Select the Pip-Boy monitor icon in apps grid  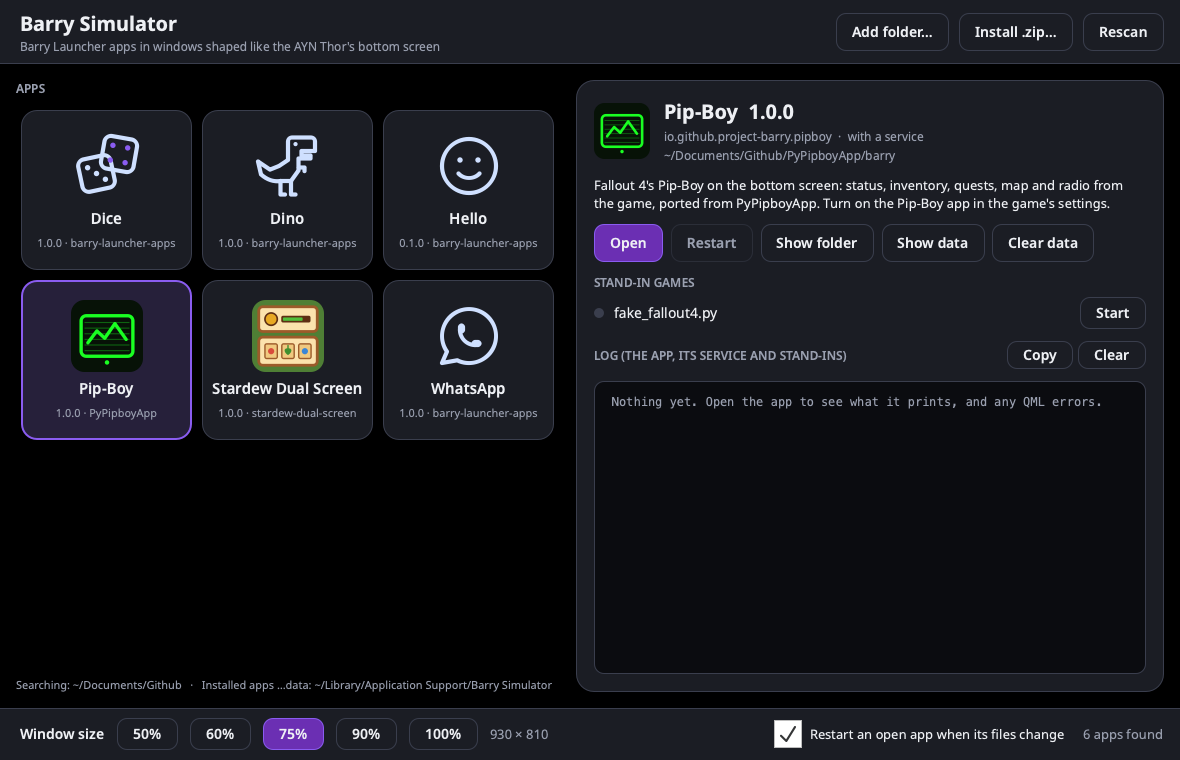point(107,336)
